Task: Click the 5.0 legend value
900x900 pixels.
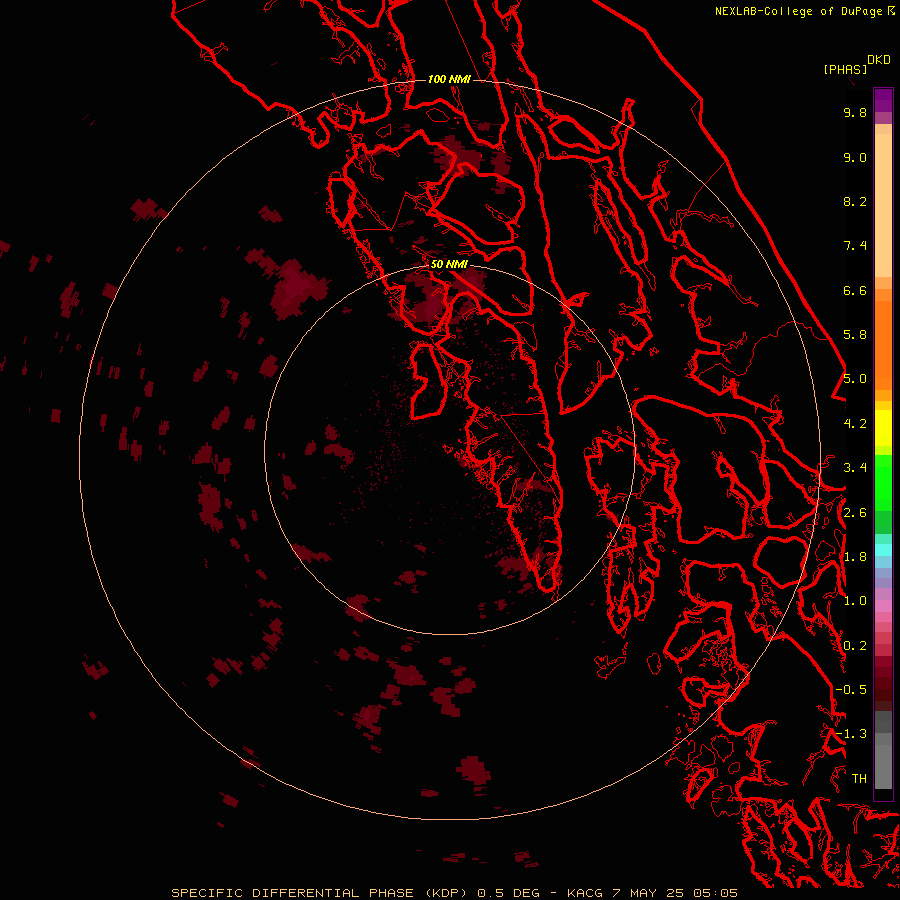Action: [x=855, y=379]
